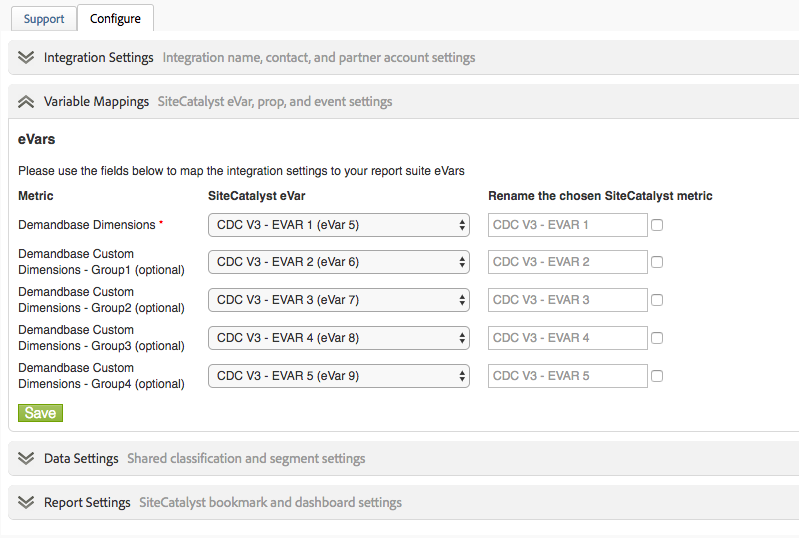Viewport: 799px width, 538px height.
Task: Tick the rename checkbox for CDC V3 - EVAR 2
Action: coord(657,262)
